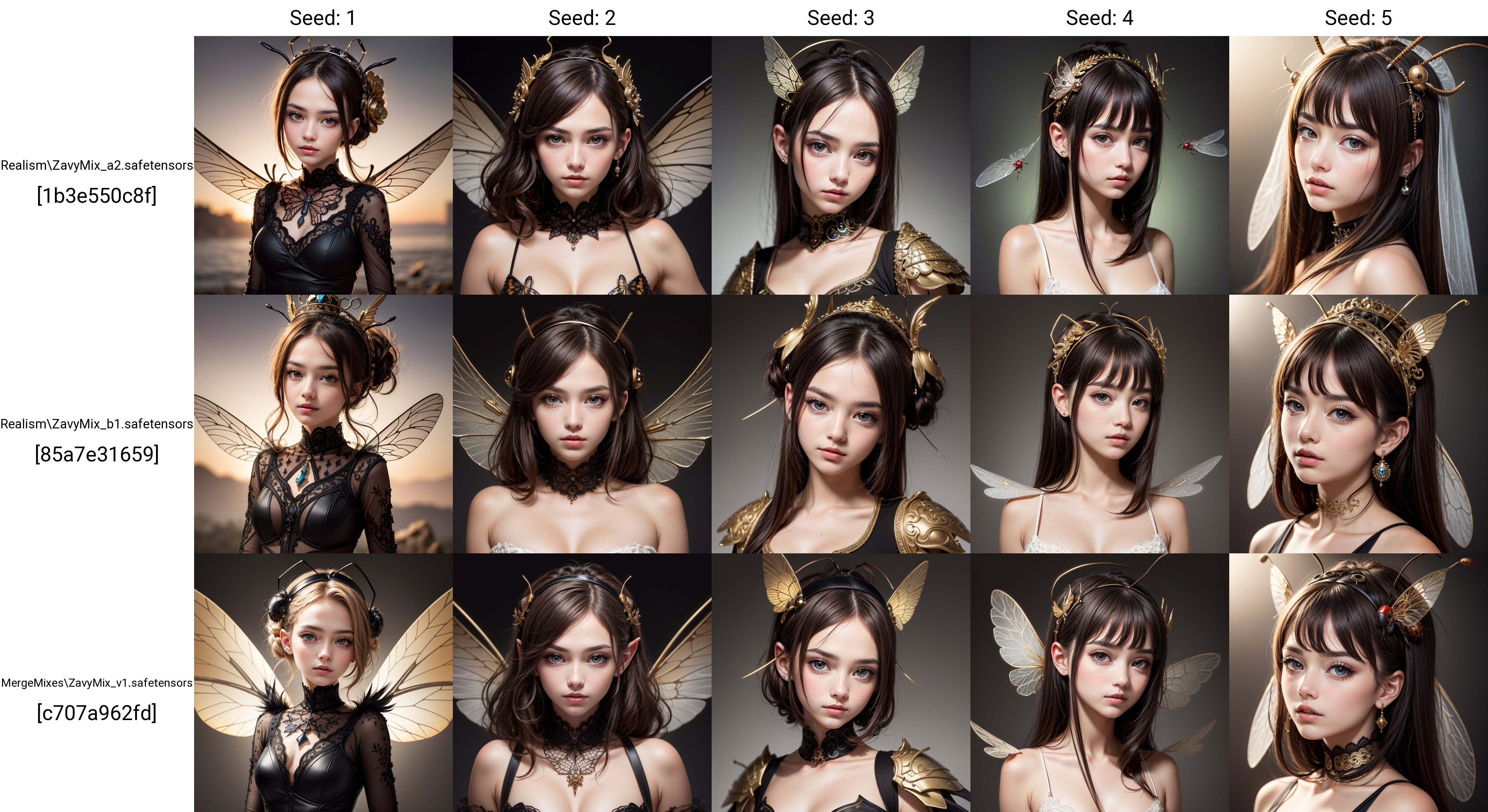Select the ZavyMix_b1 Seed 3 golden shoulder armor image

click(x=841, y=424)
